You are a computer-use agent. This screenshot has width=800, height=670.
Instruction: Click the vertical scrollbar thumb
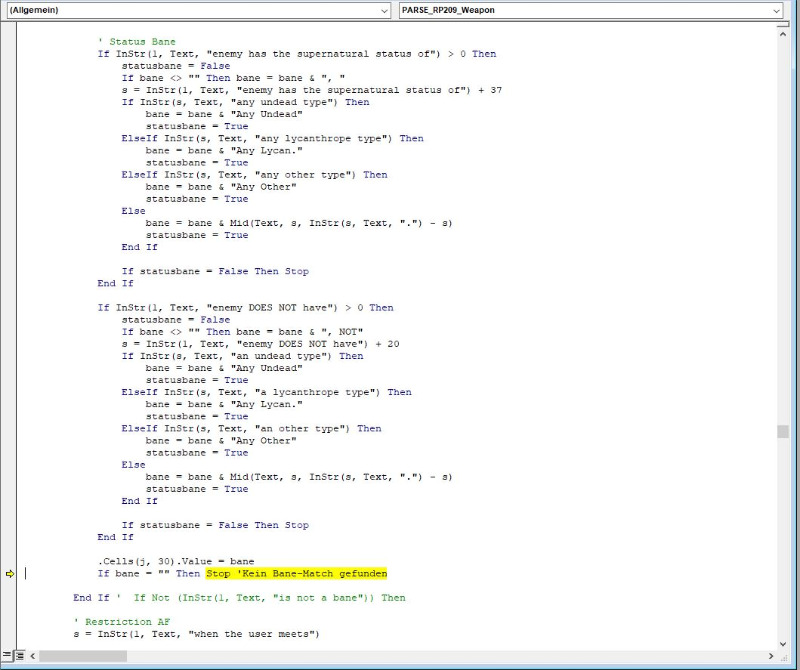pos(783,431)
